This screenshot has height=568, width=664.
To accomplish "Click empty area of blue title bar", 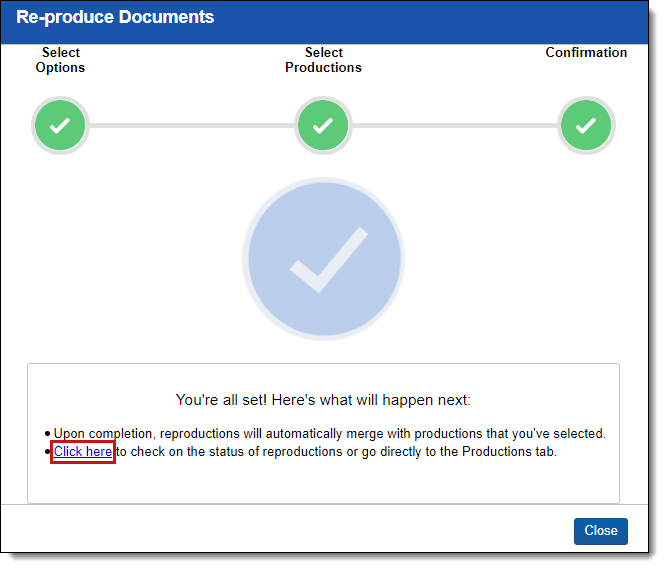I will point(450,20).
